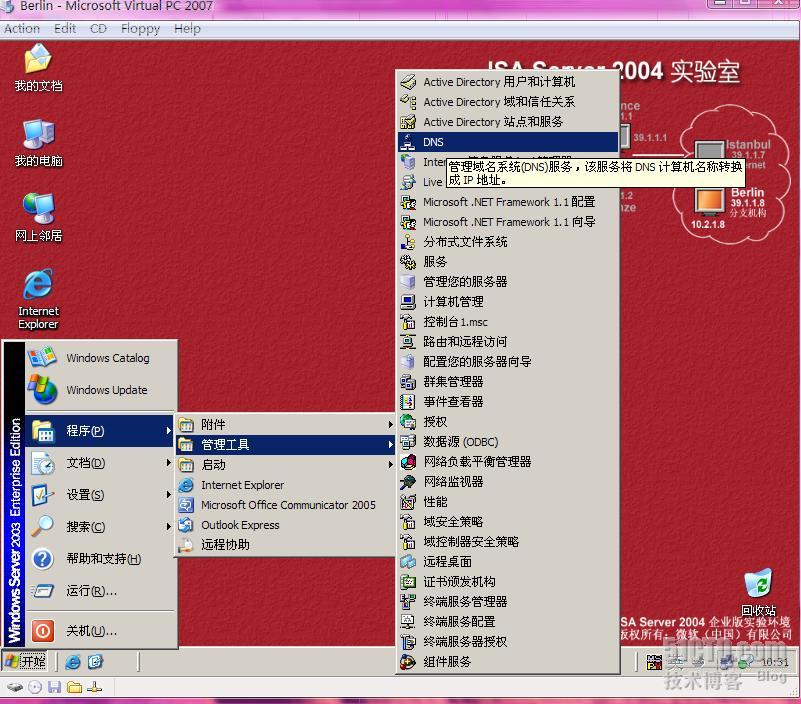The height and width of the screenshot is (704, 801).
Task: Open Active Directory 站点和服务 tool
Action: click(508, 122)
